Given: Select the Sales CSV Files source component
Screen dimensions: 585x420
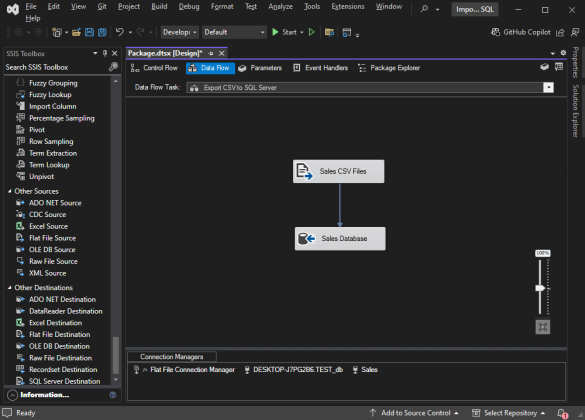Looking at the screenshot, I should [x=338, y=172].
